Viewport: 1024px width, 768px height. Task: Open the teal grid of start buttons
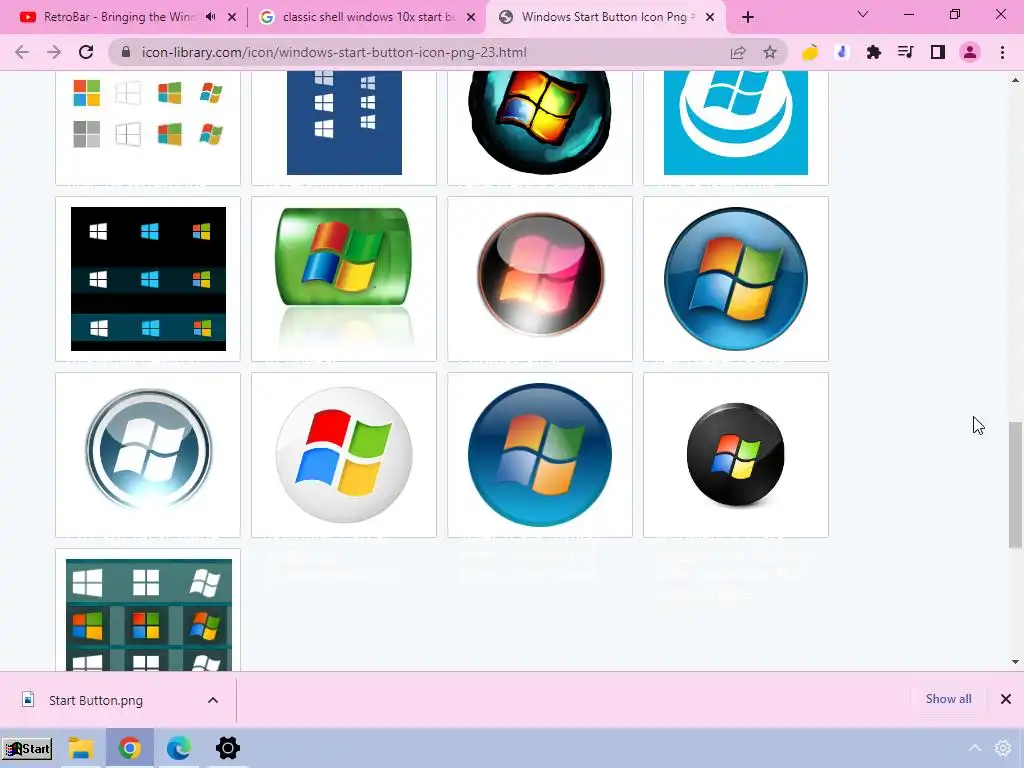(148, 615)
